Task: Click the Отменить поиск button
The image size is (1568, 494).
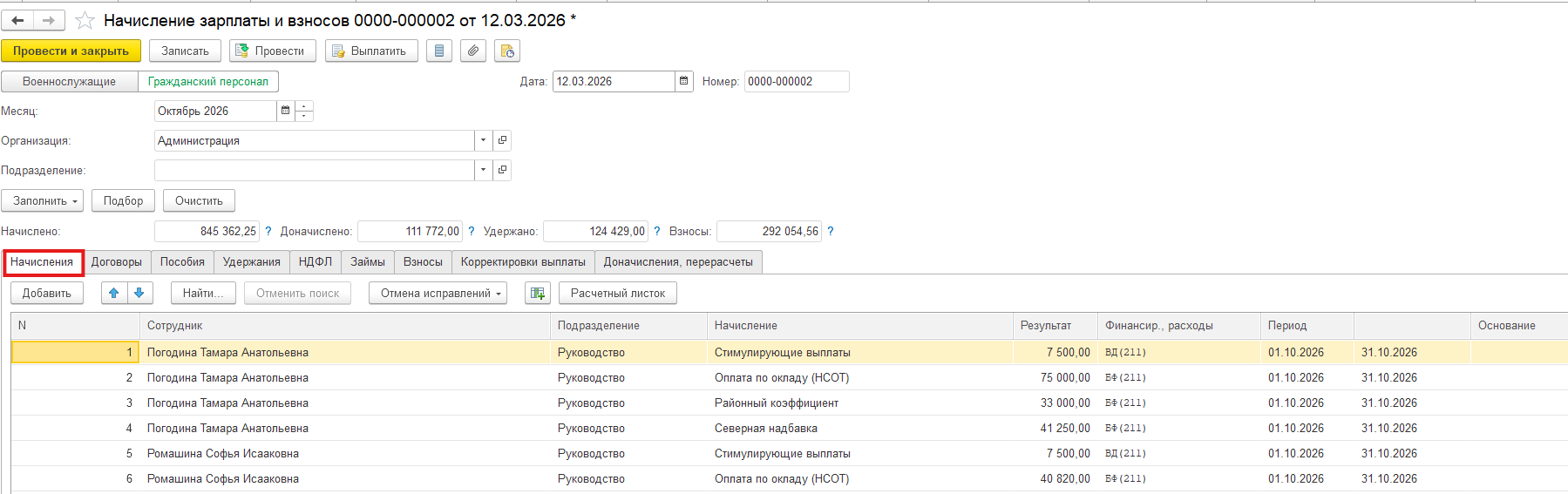Action: click(297, 294)
